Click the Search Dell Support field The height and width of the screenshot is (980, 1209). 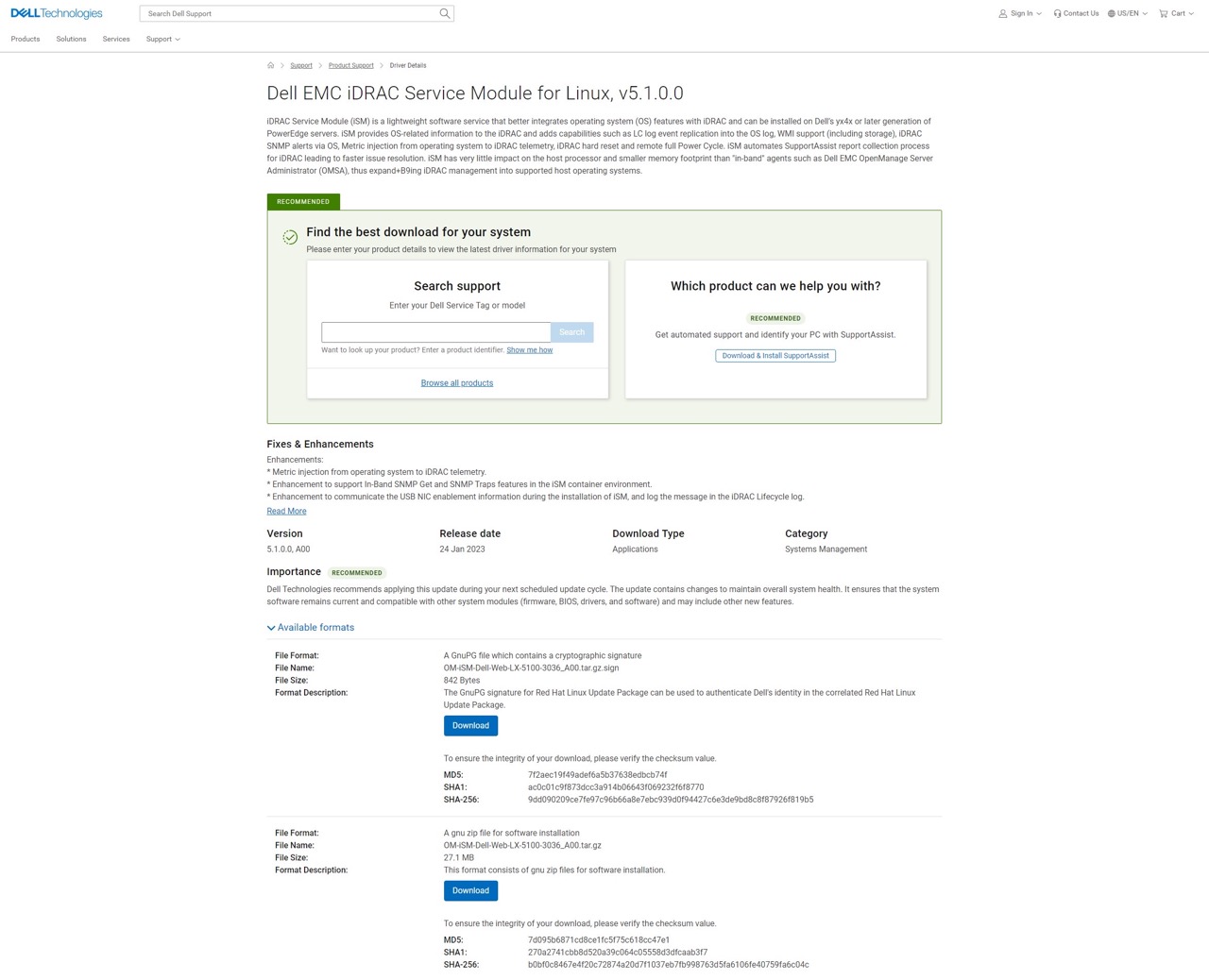click(x=291, y=13)
